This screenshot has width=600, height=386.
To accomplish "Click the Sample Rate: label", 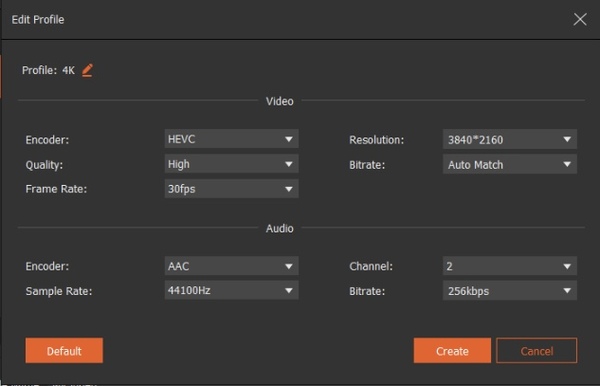I will (x=59, y=291).
